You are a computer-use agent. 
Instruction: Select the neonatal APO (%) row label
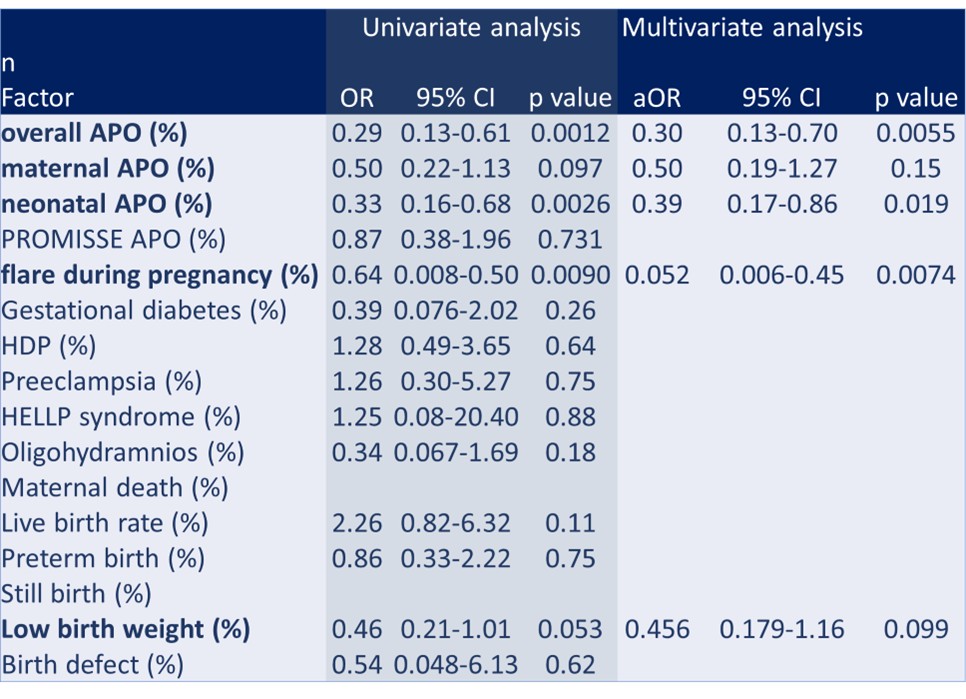(x=107, y=204)
